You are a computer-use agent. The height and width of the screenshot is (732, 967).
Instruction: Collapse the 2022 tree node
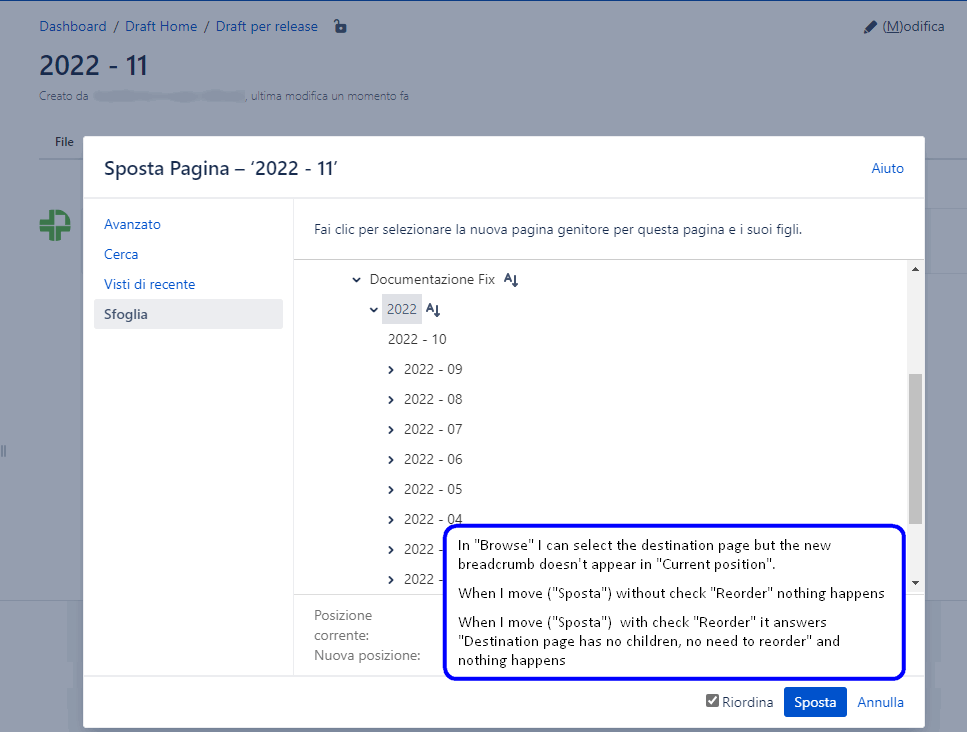pos(374,310)
